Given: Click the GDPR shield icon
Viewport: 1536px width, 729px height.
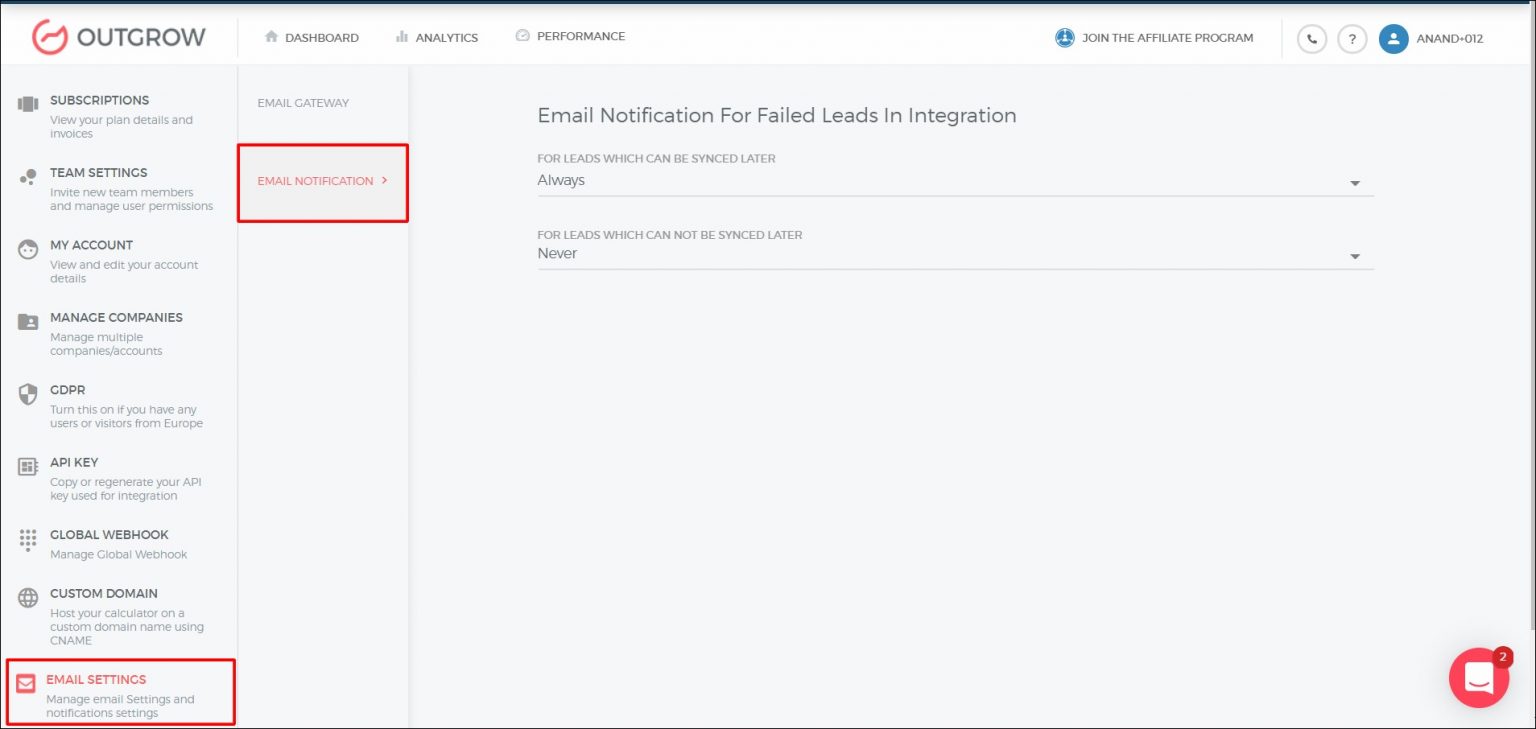Looking at the screenshot, I should click(x=28, y=394).
